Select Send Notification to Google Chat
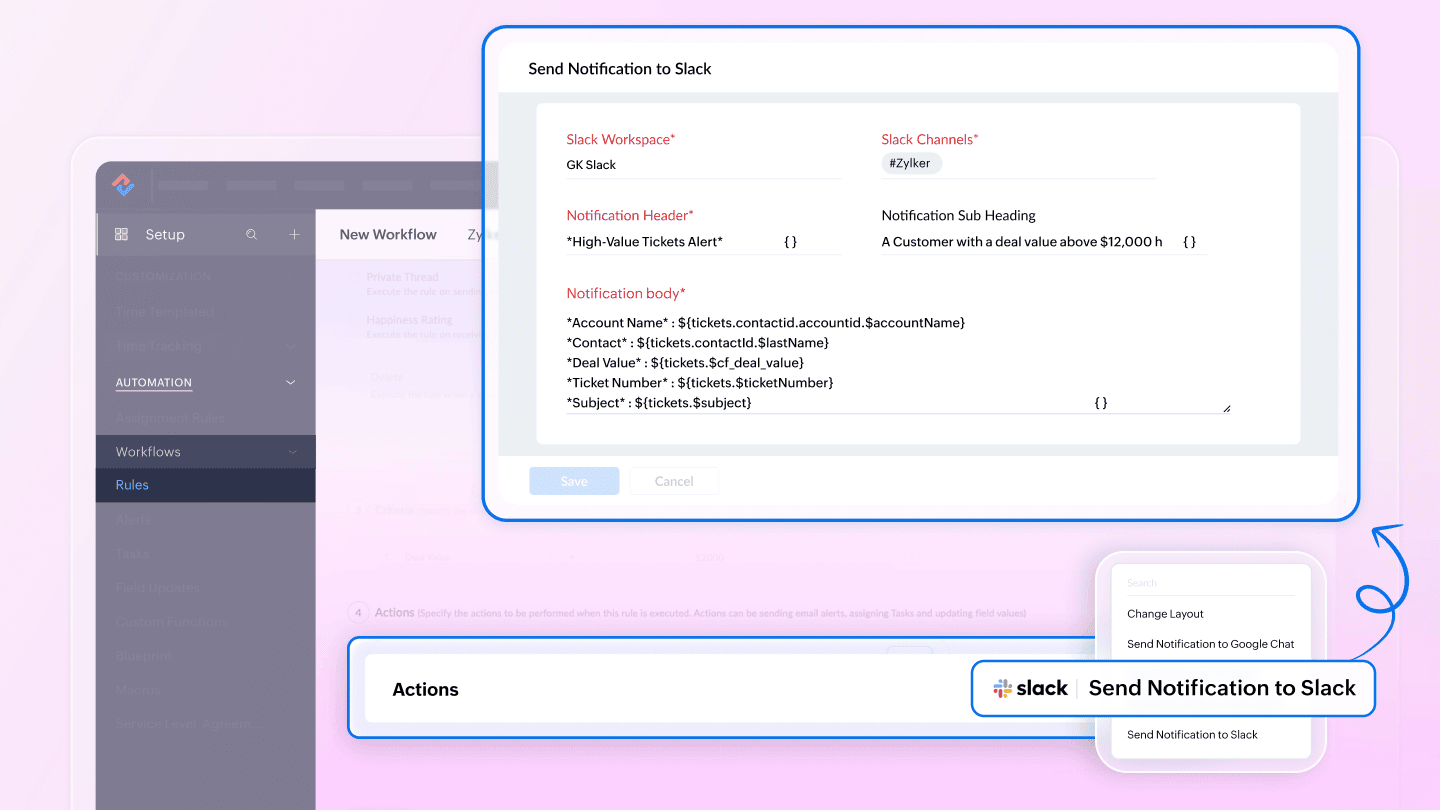The width and height of the screenshot is (1440, 810). click(x=1210, y=644)
